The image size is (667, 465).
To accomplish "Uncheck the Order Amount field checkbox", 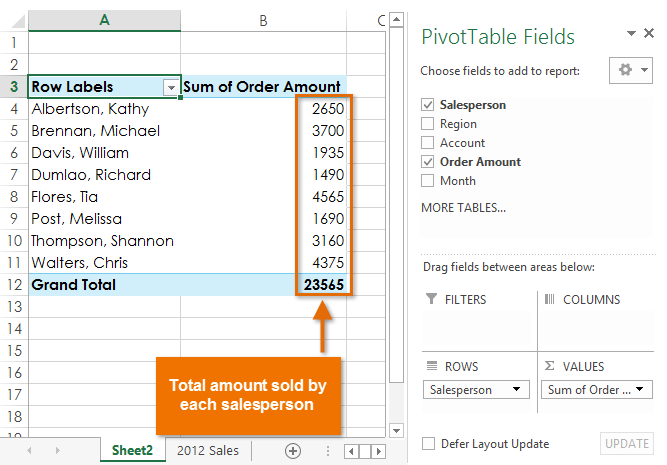I will coord(428,162).
